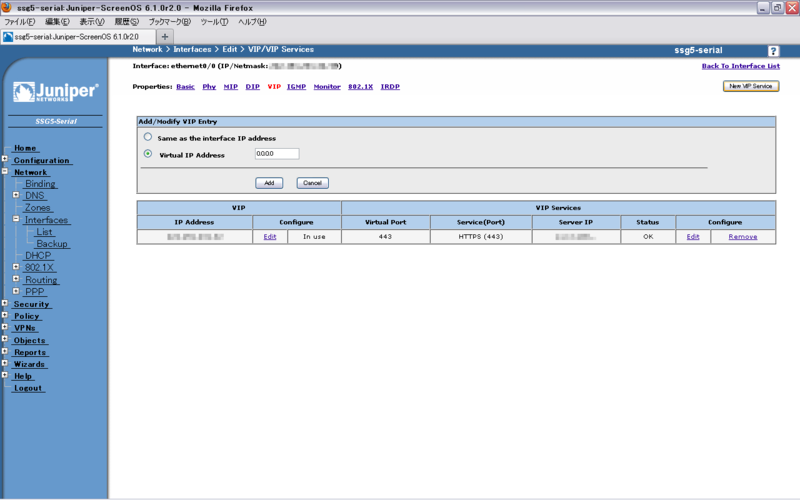Expand the Help tree node
The width and height of the screenshot is (800, 500).
5,375
